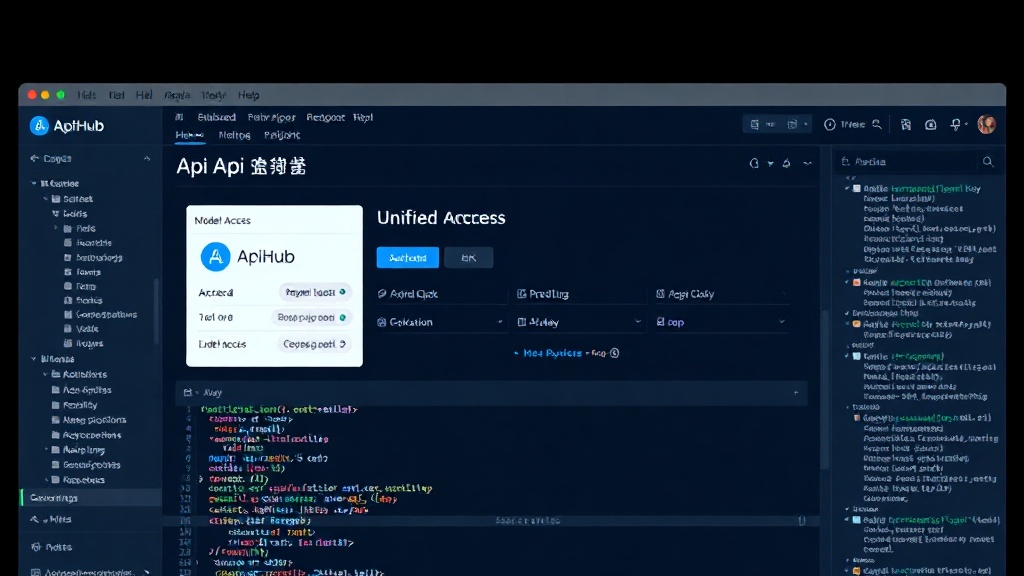Click the main content vertical scrollbar
1024x576 pixels.
(x=825, y=390)
